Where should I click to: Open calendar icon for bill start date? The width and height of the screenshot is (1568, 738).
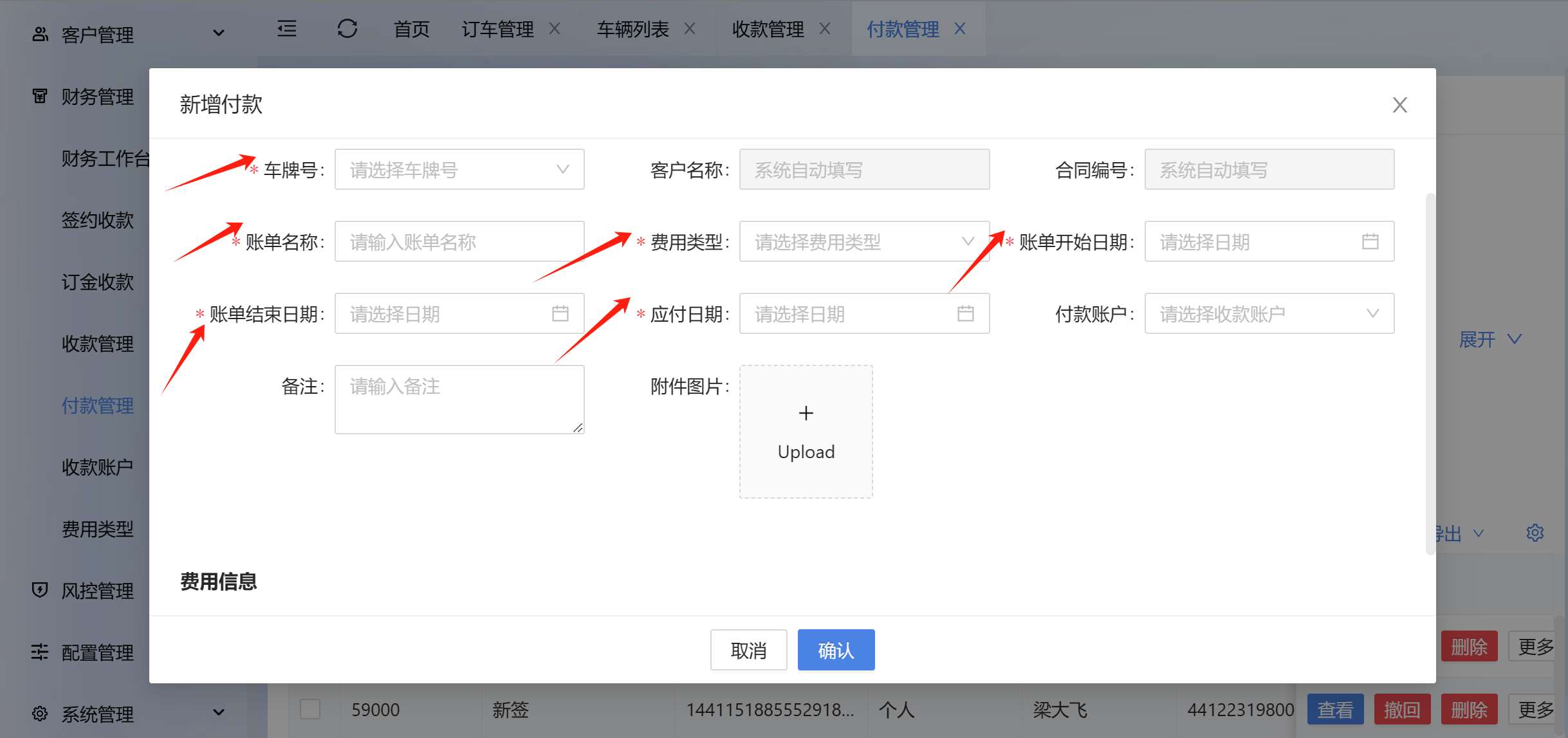1370,242
